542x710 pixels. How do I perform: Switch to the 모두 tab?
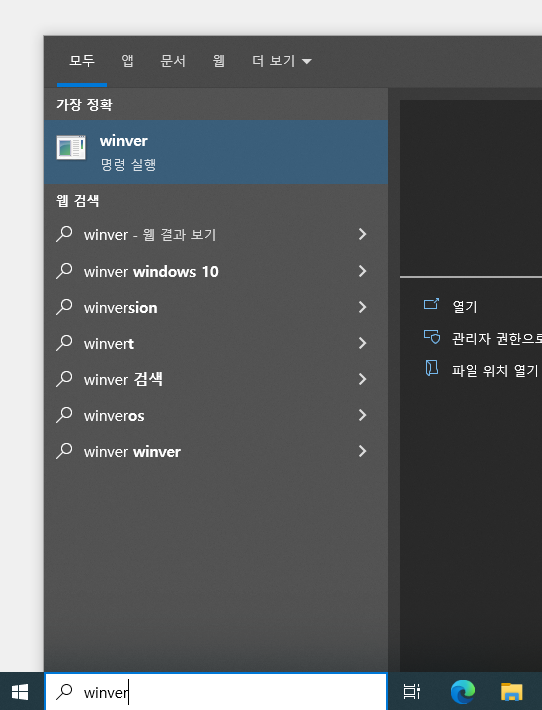82,60
